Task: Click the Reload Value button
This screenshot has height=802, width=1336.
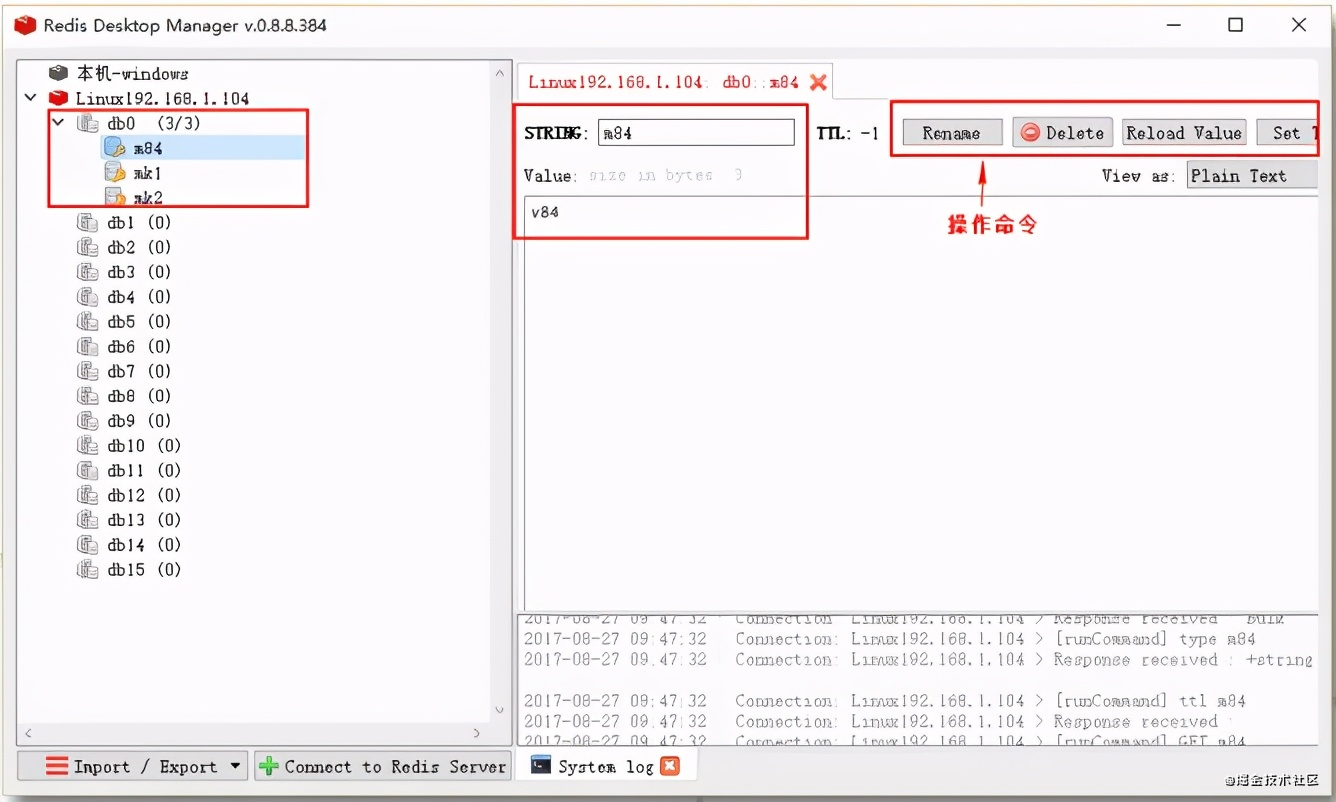Action: pos(1184,133)
